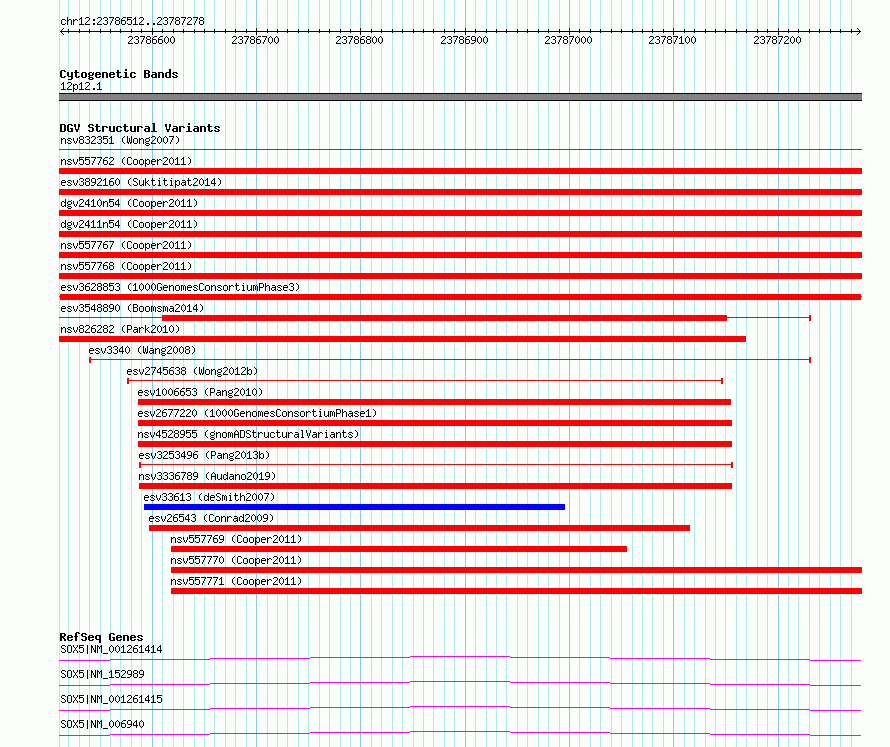This screenshot has height=747, width=890.
Task: Open SOX5|NM_001261415 gene label
Action: pos(111,699)
